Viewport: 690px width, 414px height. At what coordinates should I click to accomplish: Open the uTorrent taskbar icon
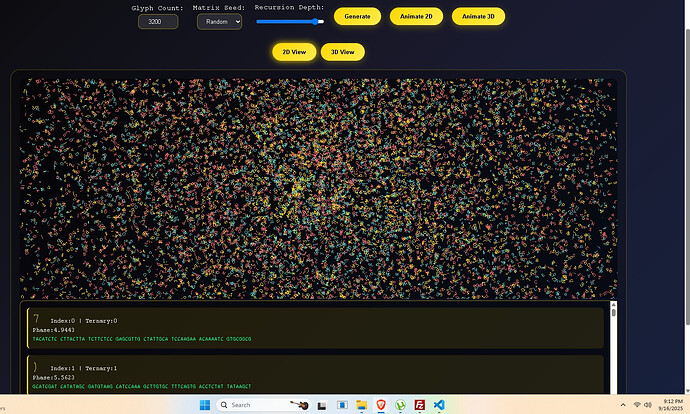pos(401,405)
